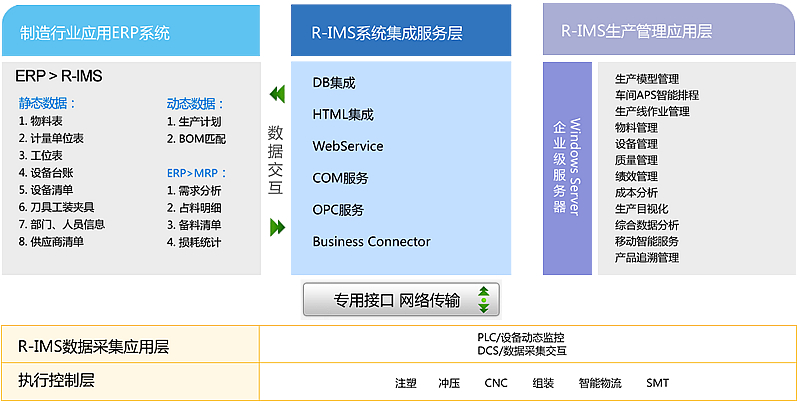This screenshot has height=409, width=800.
Task: Click CNC in execution control layer
Action: click(x=496, y=383)
